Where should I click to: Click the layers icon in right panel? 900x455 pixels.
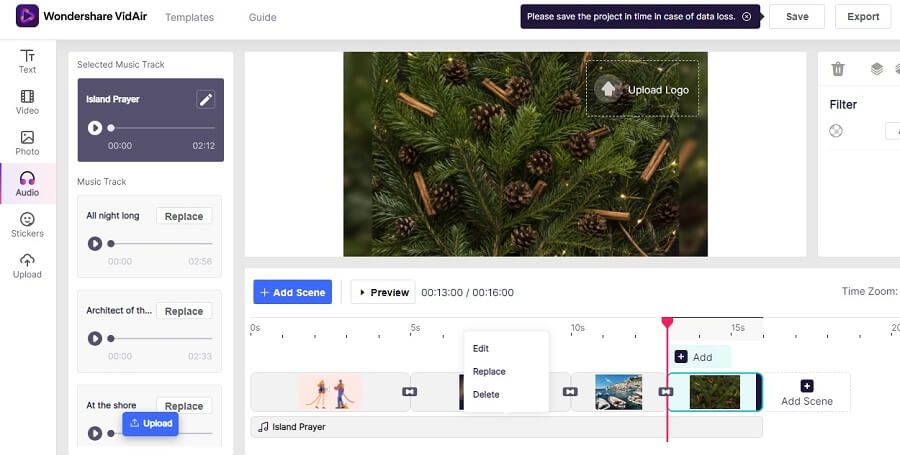pos(876,69)
